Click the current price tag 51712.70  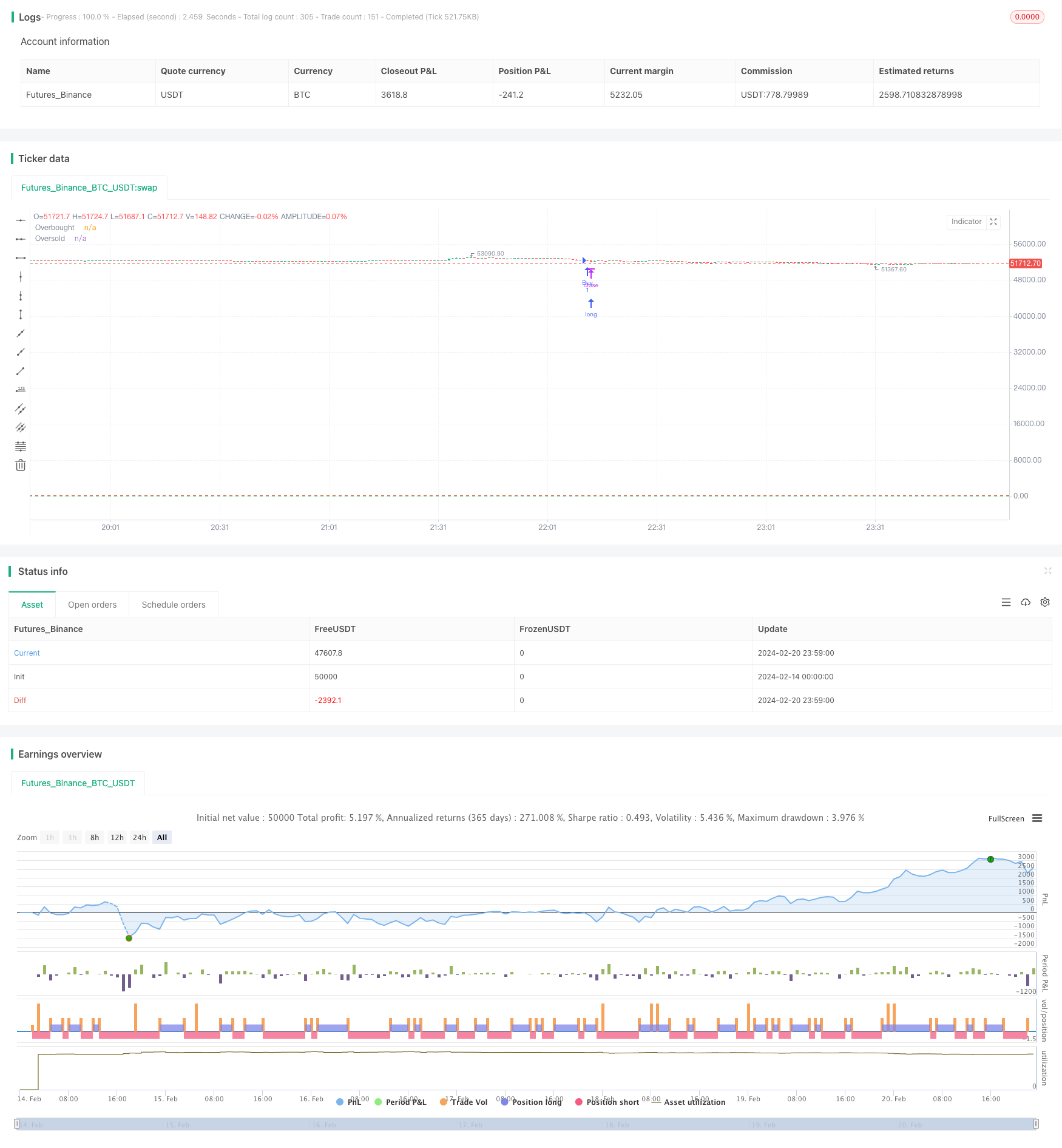click(1026, 263)
